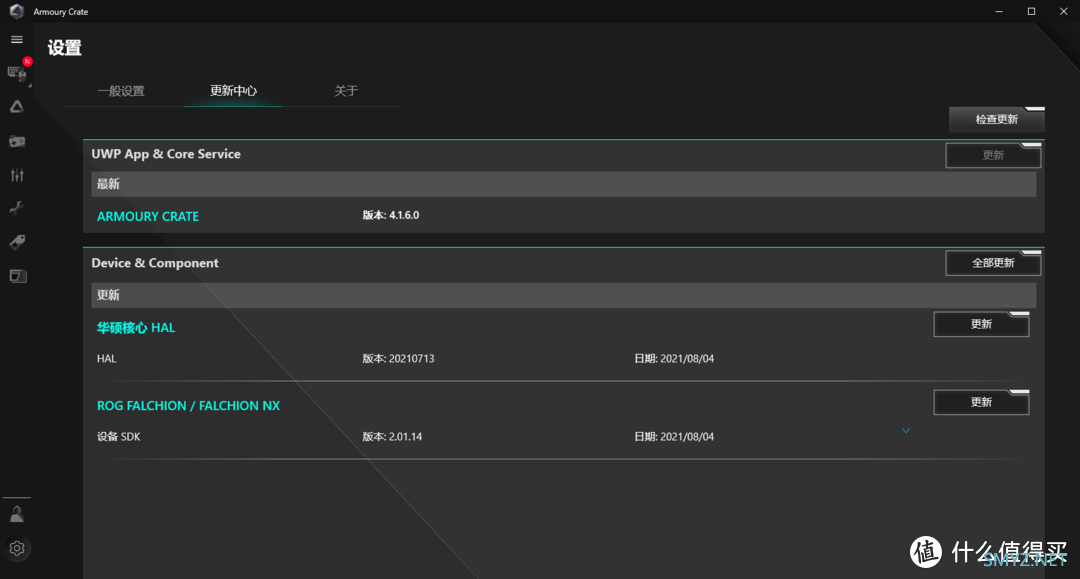The image size is (1080, 579).
Task: Click the 最新 status bar
Action: point(563,184)
